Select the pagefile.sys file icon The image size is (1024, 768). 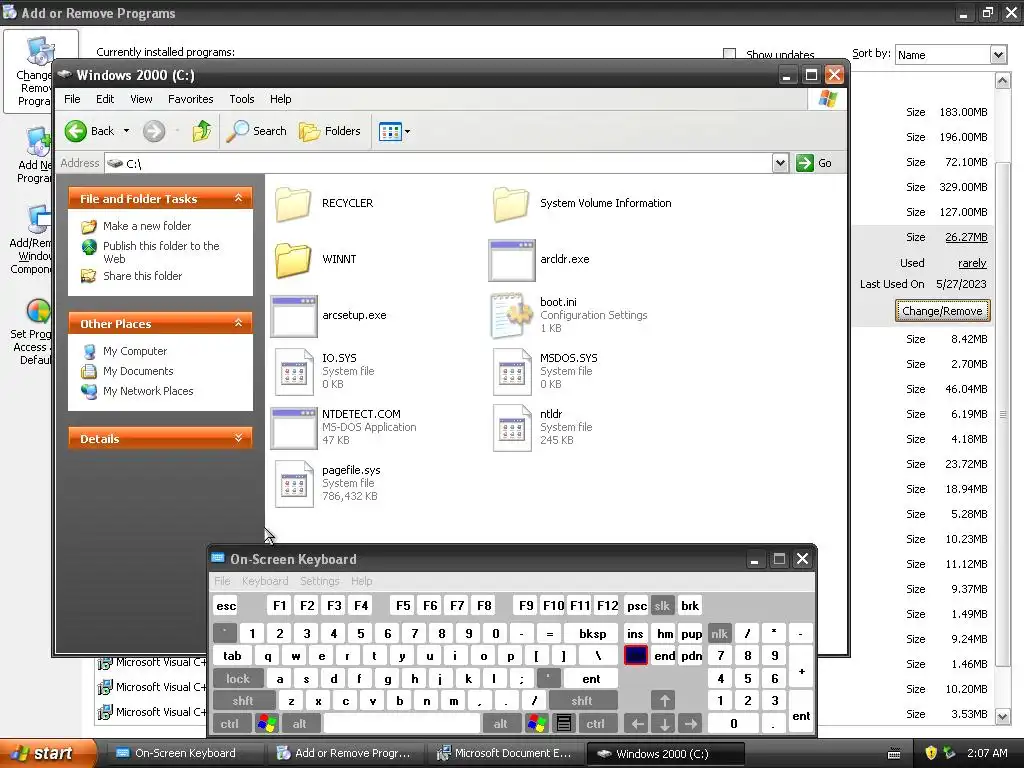pos(294,484)
